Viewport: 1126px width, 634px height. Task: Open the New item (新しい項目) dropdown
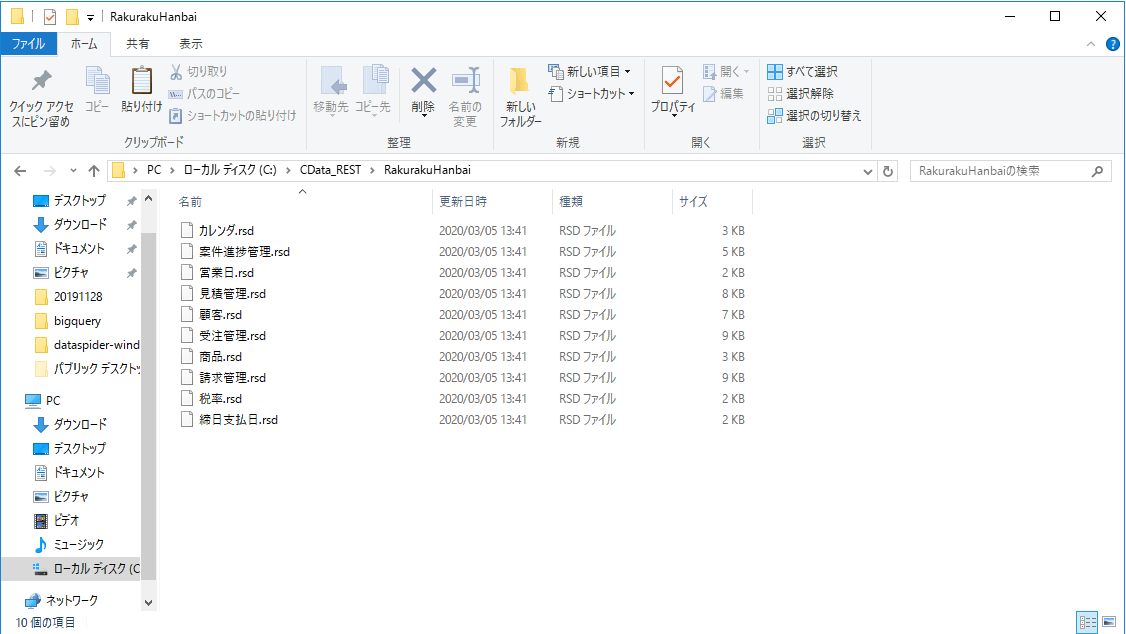590,72
